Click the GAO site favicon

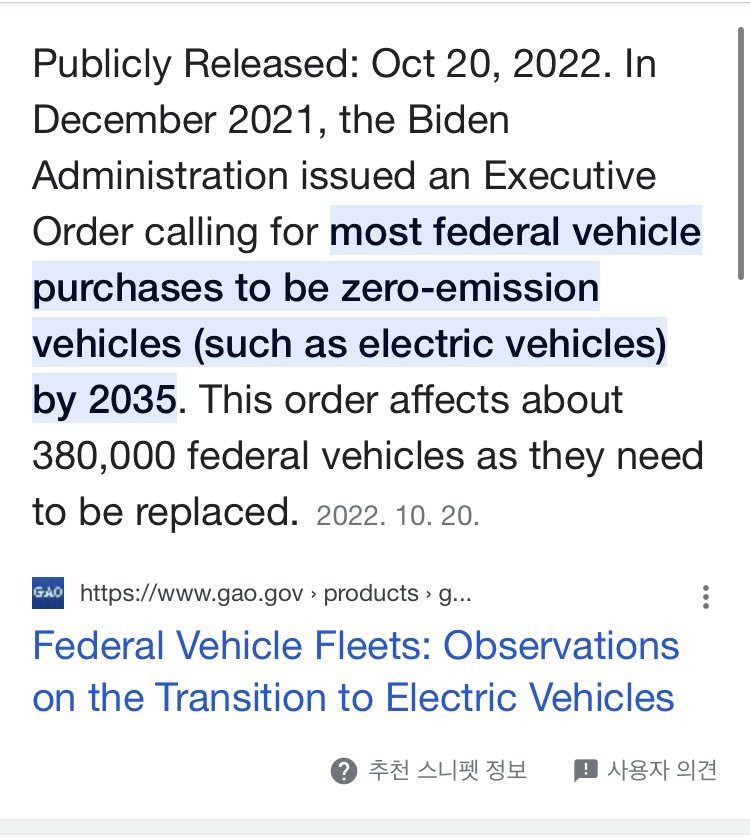click(48, 593)
